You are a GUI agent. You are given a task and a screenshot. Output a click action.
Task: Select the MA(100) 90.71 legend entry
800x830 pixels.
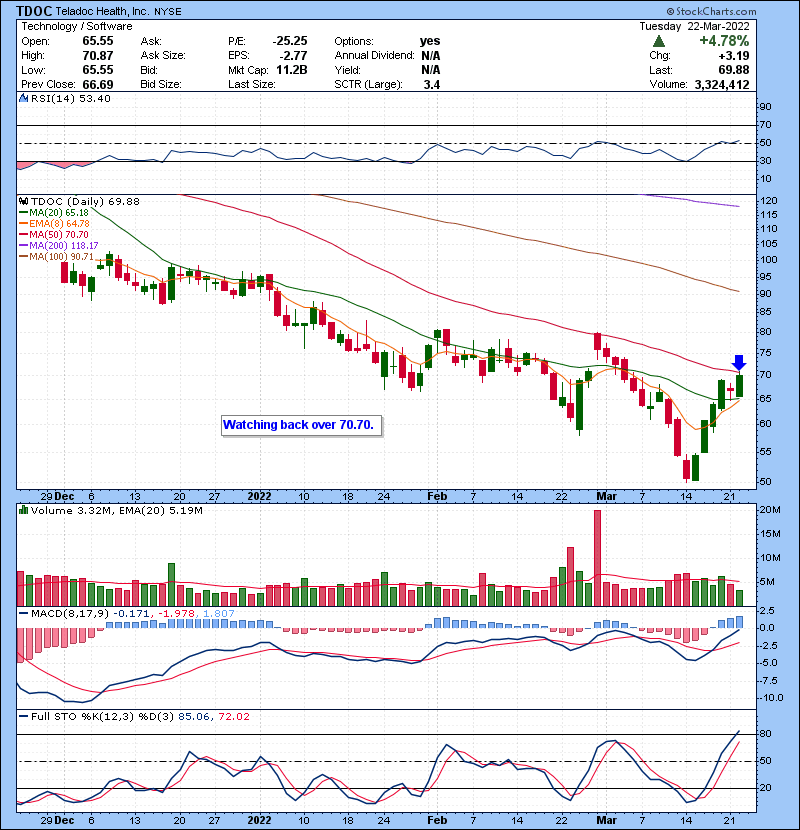pyautogui.click(x=56, y=257)
